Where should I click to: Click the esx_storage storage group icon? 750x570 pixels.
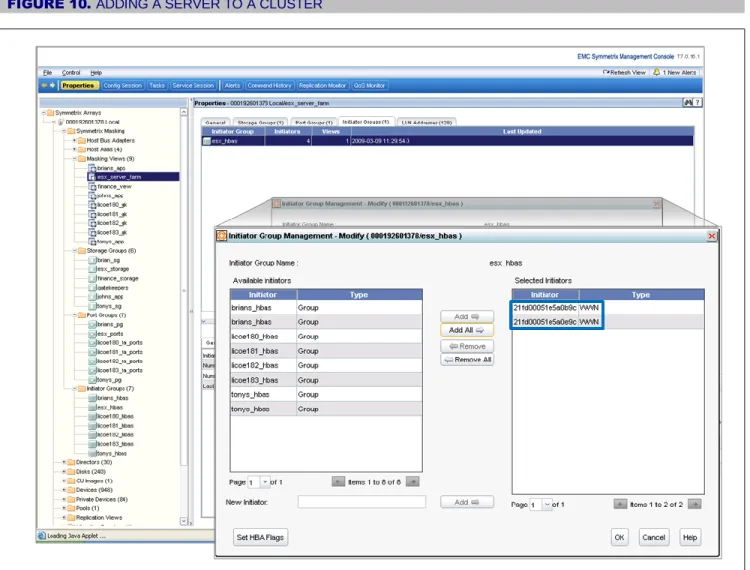click(93, 269)
